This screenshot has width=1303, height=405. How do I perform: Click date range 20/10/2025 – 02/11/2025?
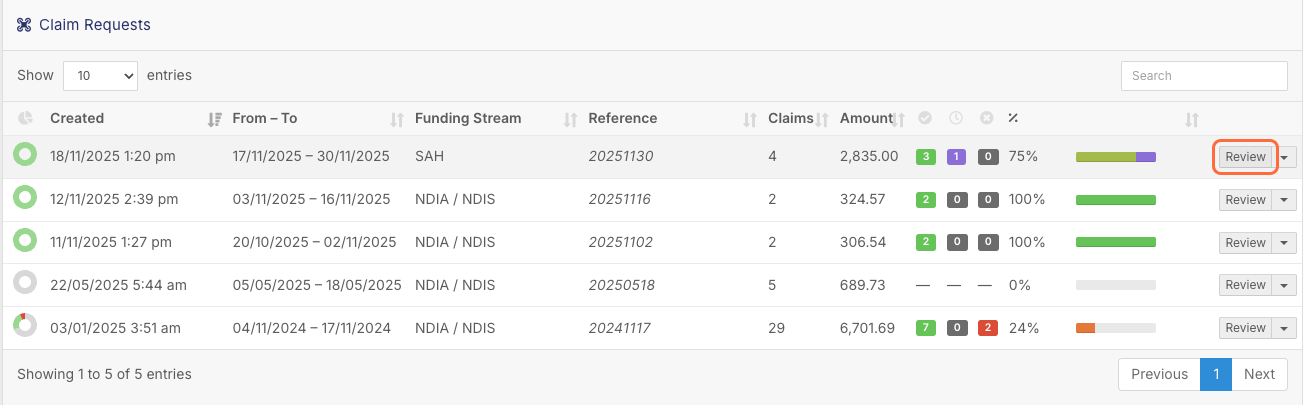pos(314,242)
